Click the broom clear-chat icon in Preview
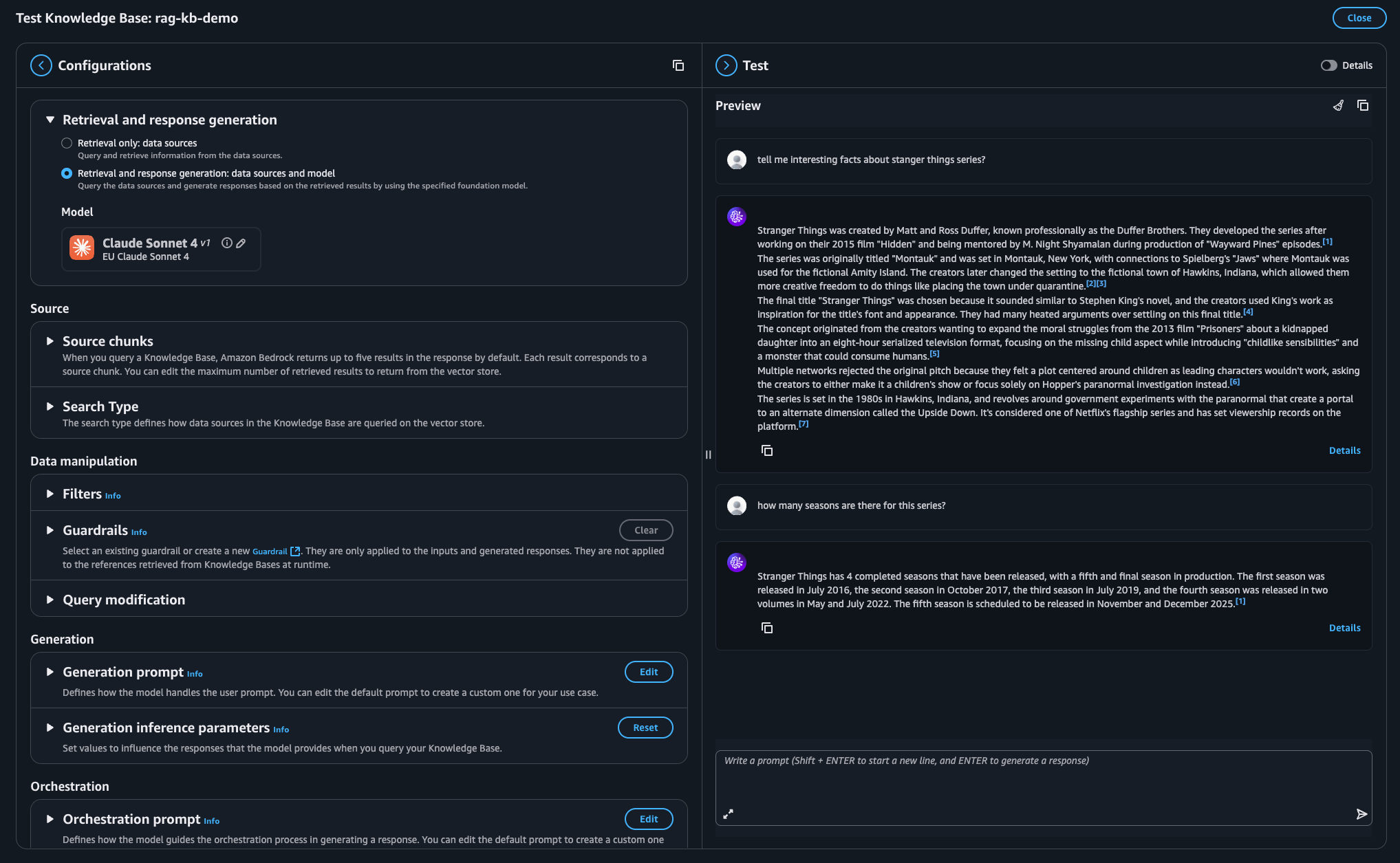The height and width of the screenshot is (863, 1400). tap(1338, 105)
